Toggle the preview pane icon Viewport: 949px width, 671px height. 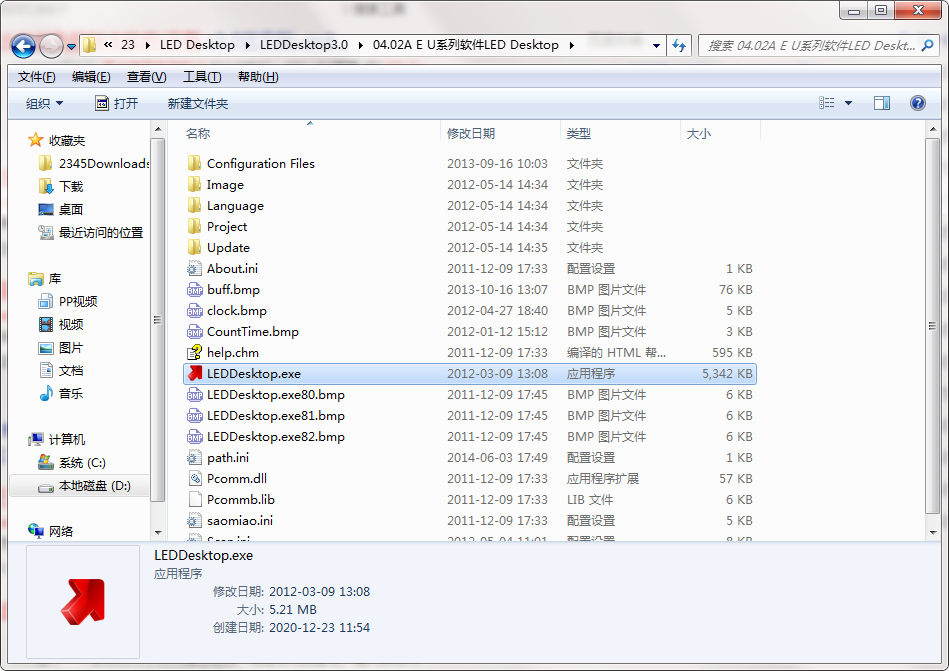click(882, 103)
